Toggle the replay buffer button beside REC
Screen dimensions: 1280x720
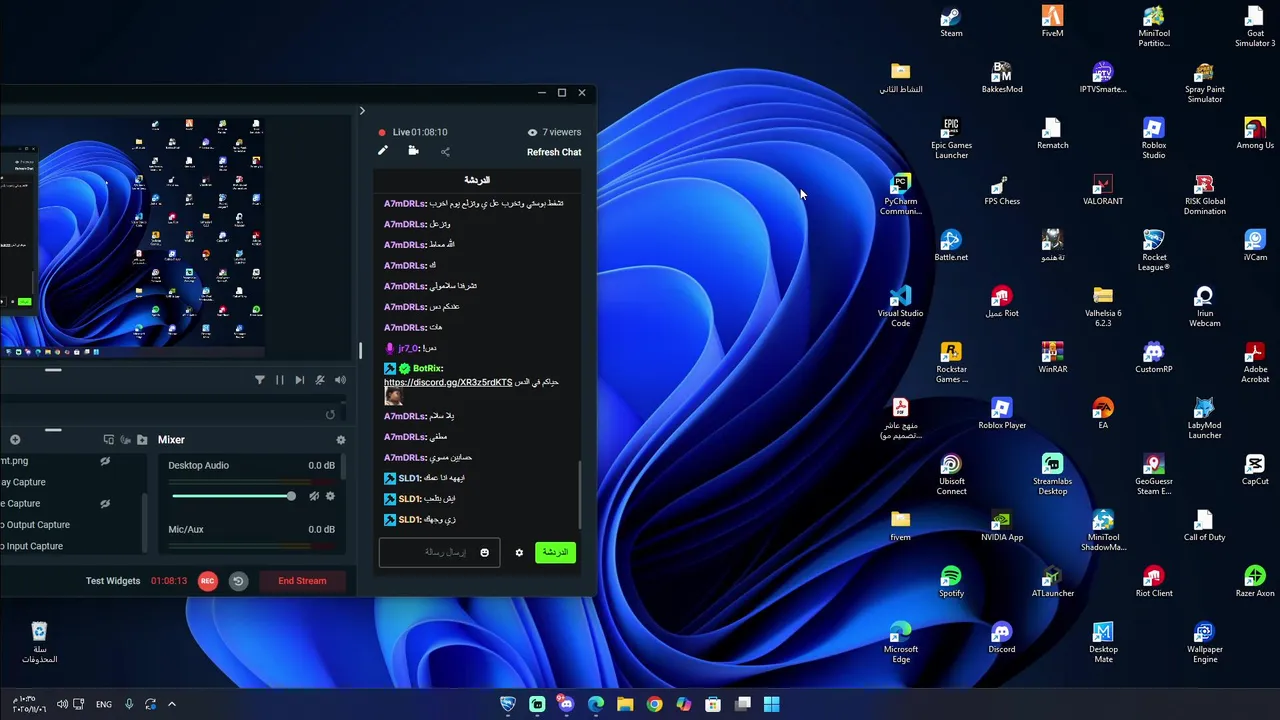(238, 581)
